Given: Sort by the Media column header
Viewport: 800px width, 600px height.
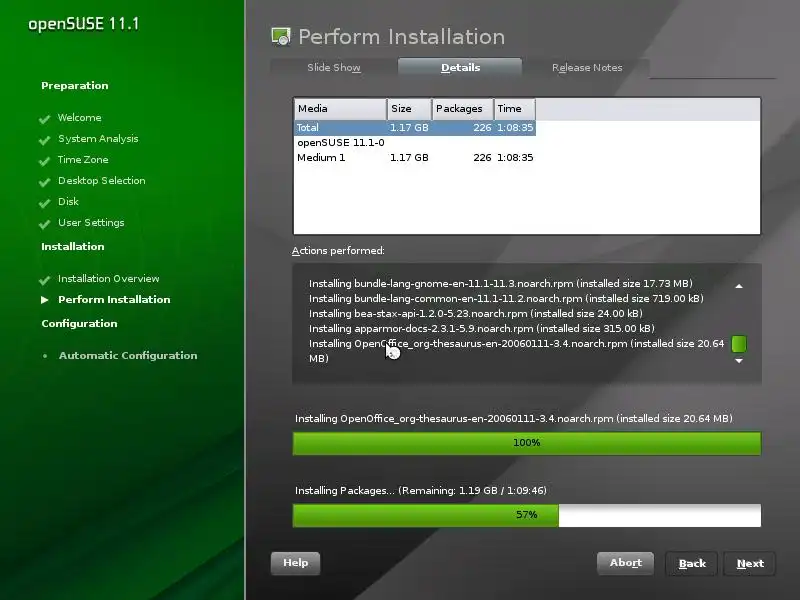Looking at the screenshot, I should (x=340, y=109).
